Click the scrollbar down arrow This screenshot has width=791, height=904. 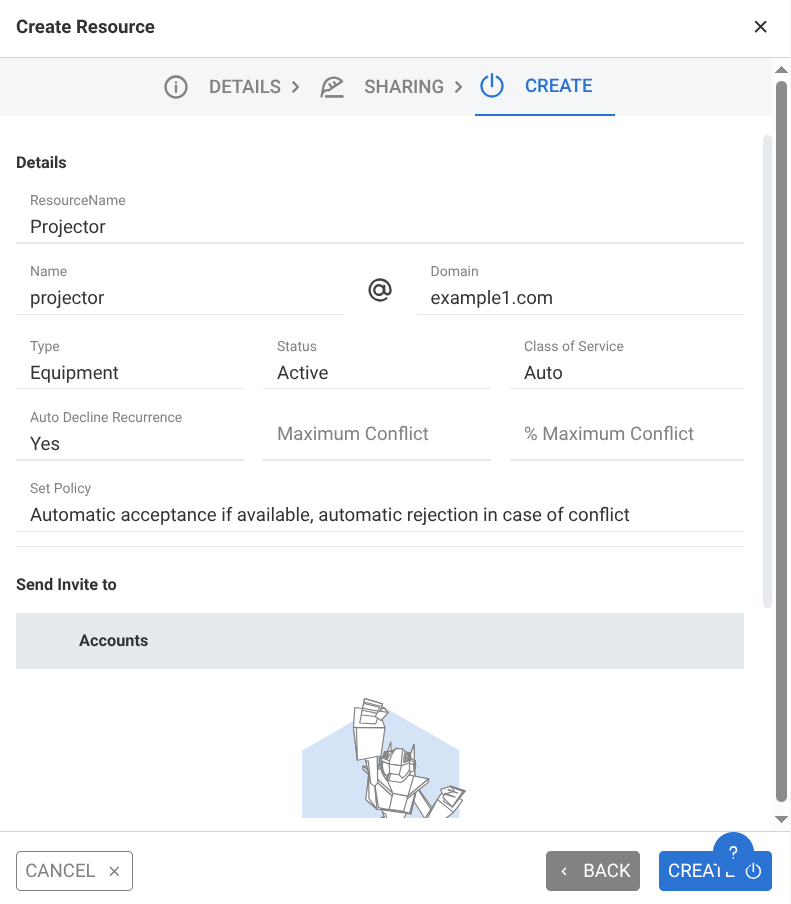[782, 819]
